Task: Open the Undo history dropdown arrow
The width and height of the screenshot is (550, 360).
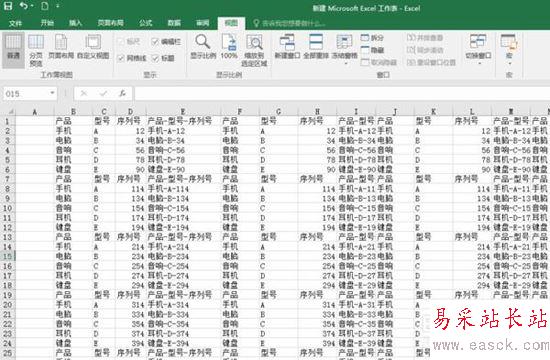Action: (32, 6)
